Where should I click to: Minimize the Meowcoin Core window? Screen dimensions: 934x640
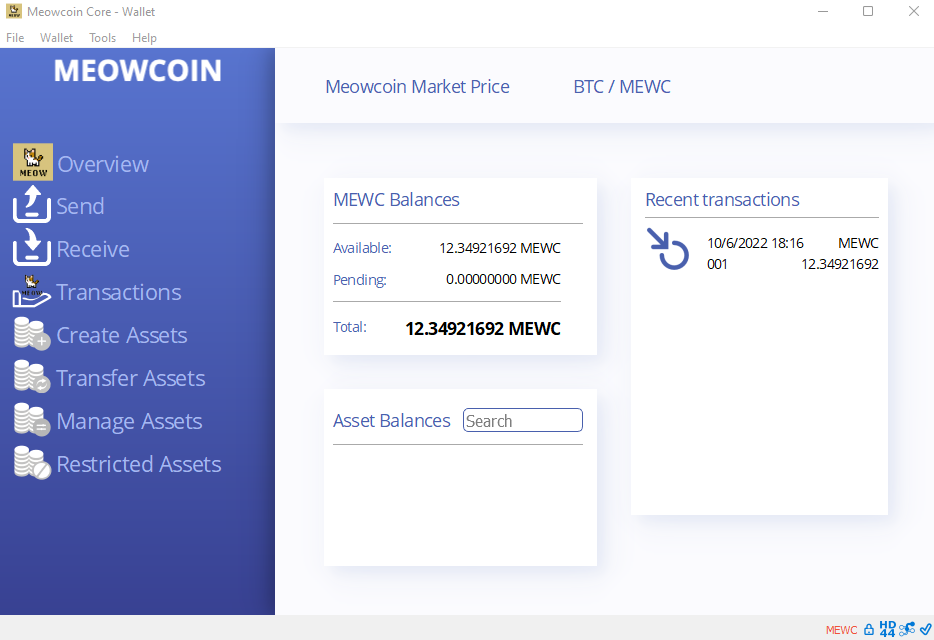click(823, 11)
